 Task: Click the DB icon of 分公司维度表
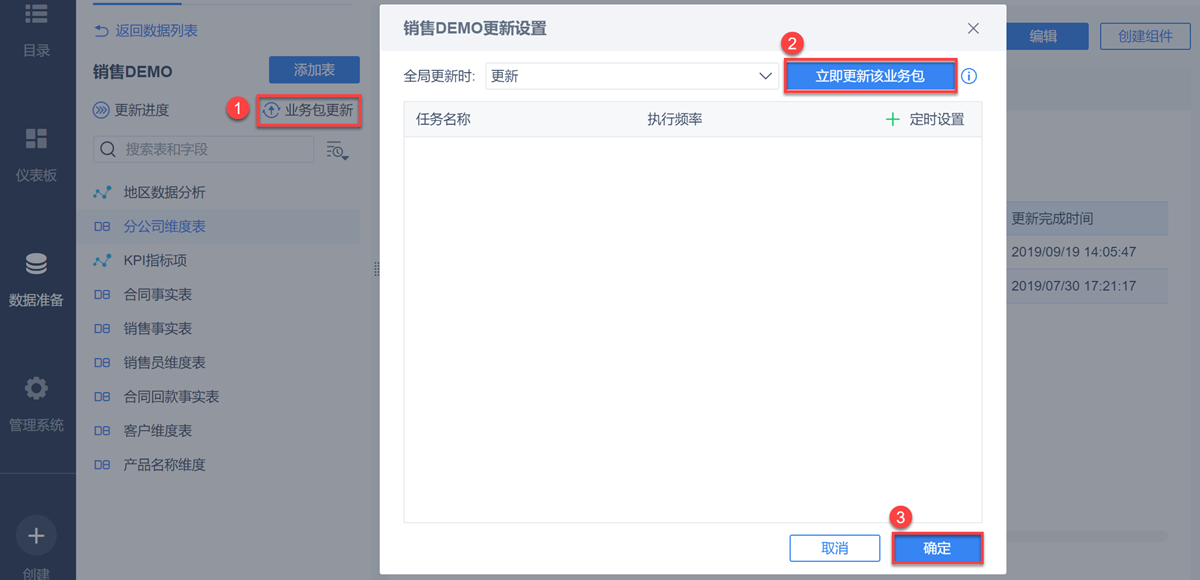(x=102, y=227)
